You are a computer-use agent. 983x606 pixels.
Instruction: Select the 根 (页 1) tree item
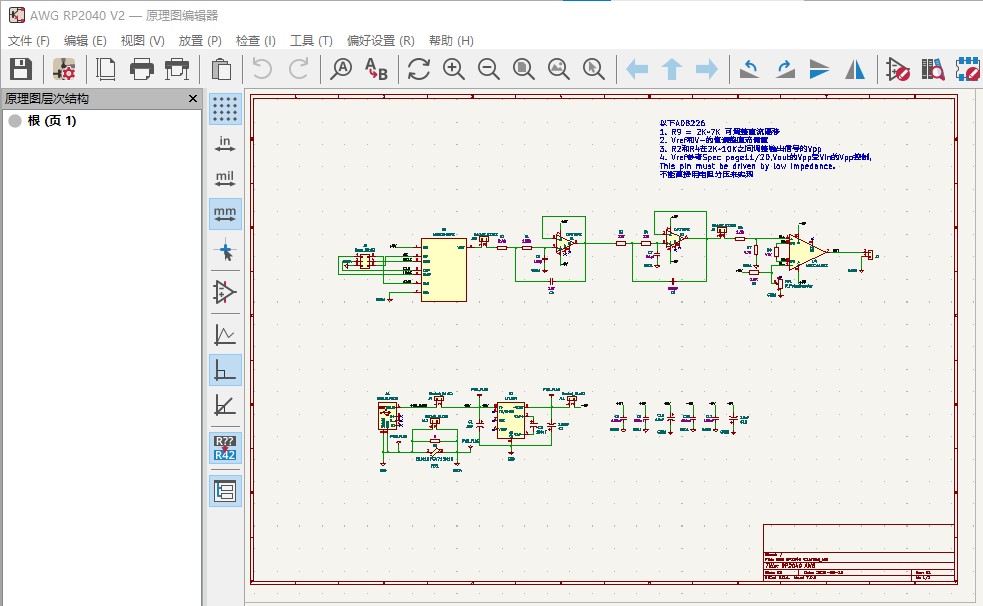pyautogui.click(x=52, y=121)
